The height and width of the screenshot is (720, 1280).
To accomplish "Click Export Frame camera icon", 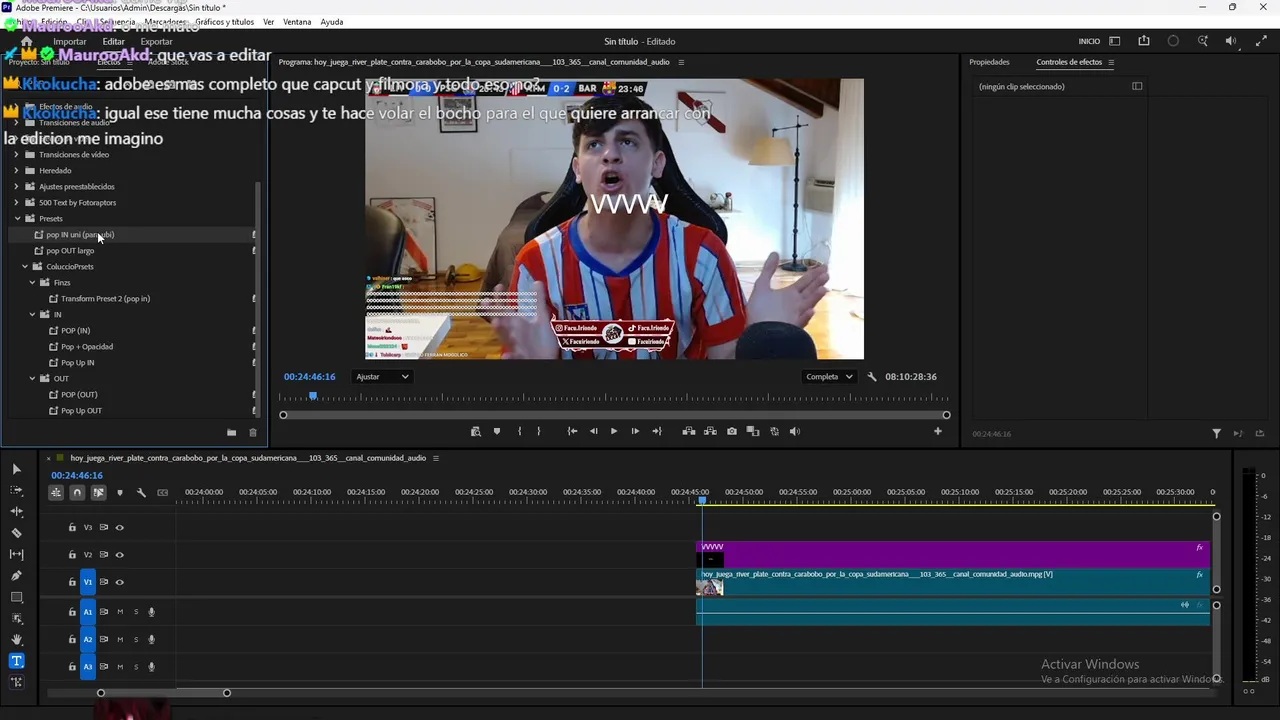I will [x=732, y=431].
